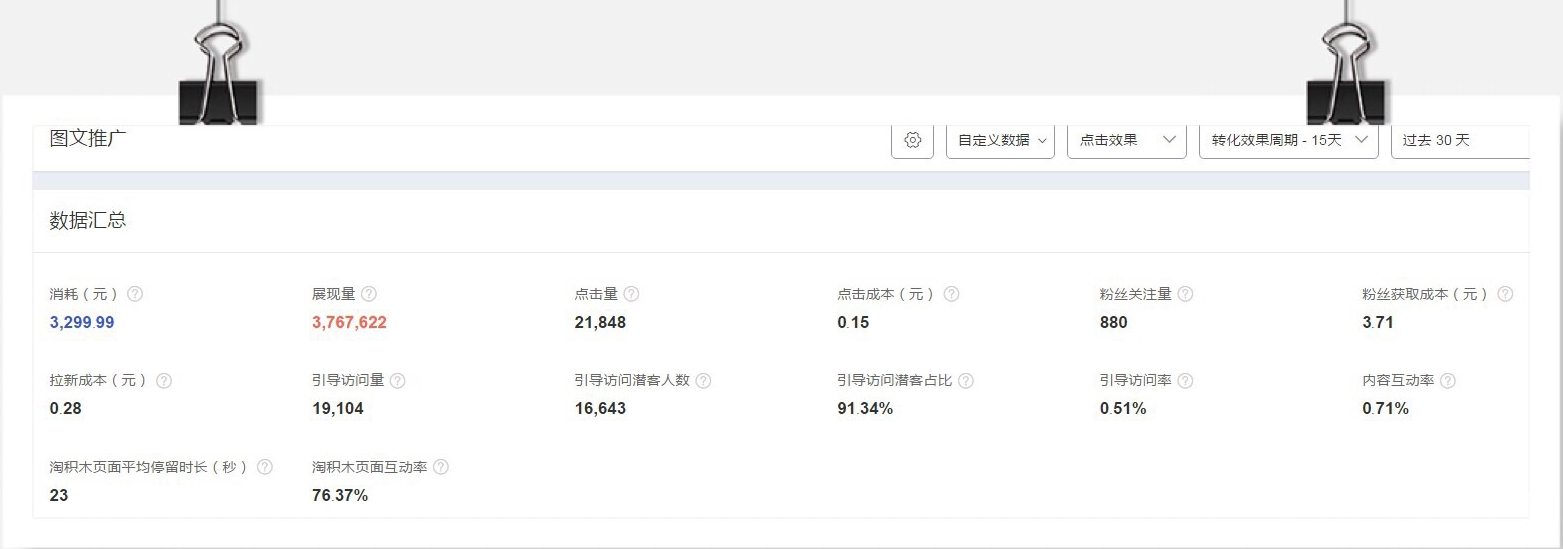
Task: Open the 自定义数据 dropdown
Action: click(1000, 140)
